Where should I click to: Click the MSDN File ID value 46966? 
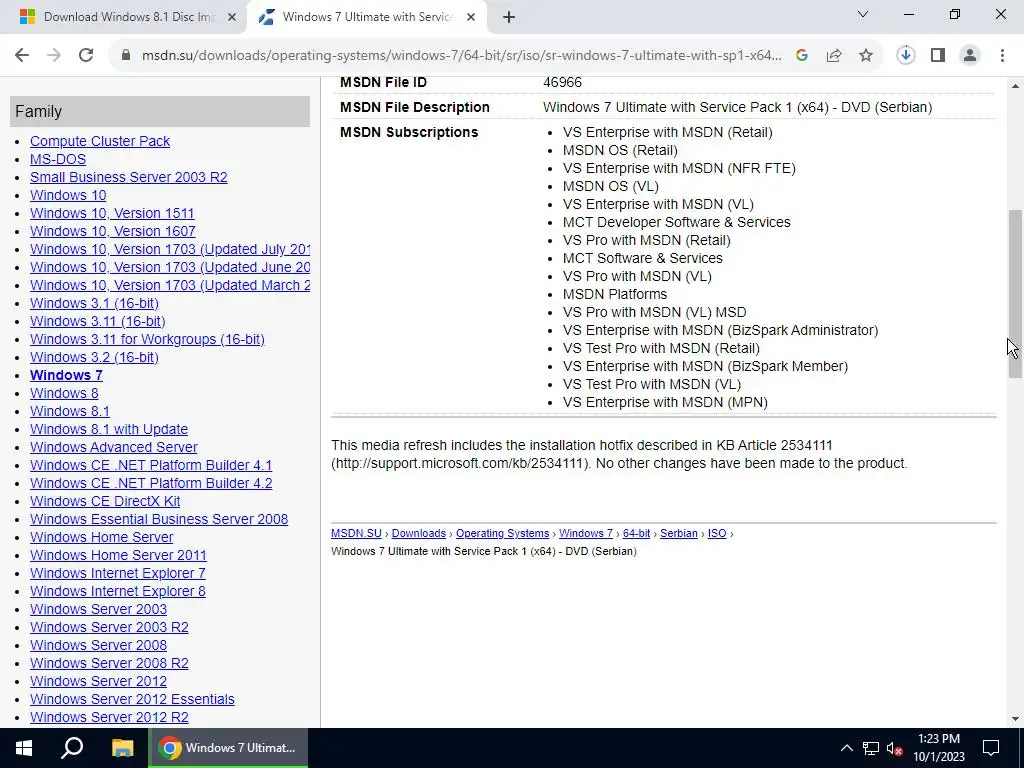(562, 82)
